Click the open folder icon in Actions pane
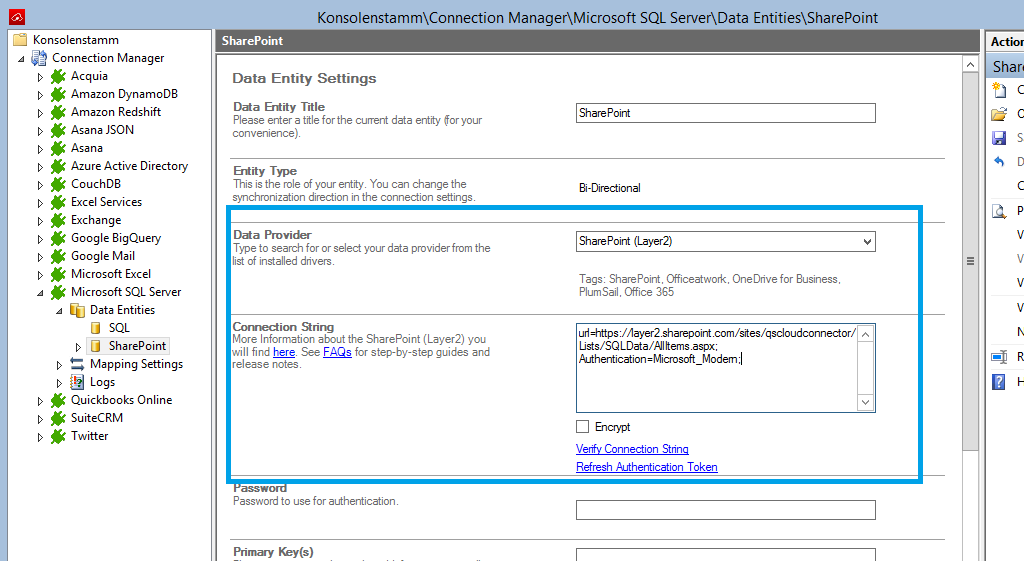This screenshot has width=1024, height=561. click(x=999, y=114)
